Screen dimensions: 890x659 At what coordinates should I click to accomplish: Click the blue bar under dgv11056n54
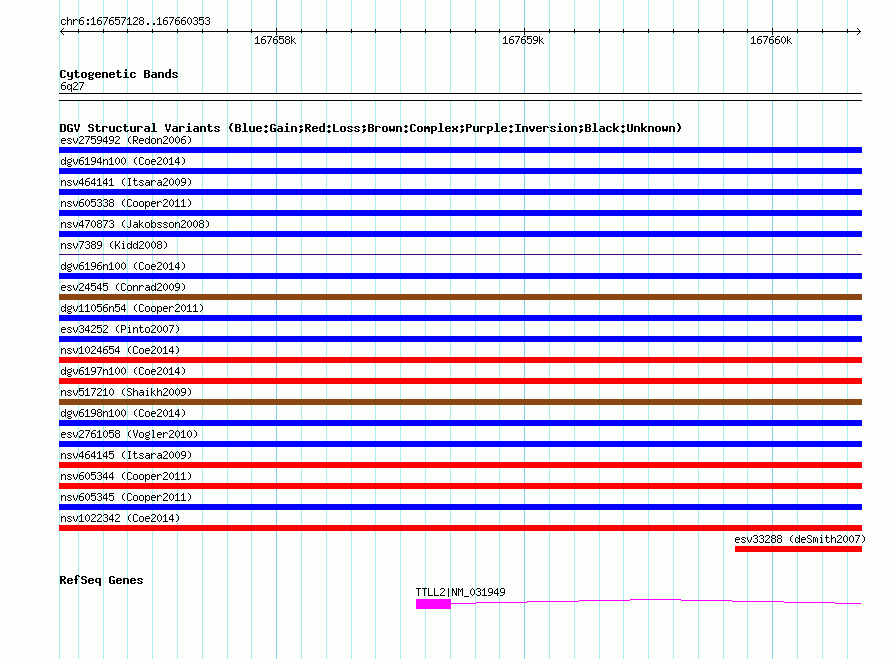coord(460,318)
